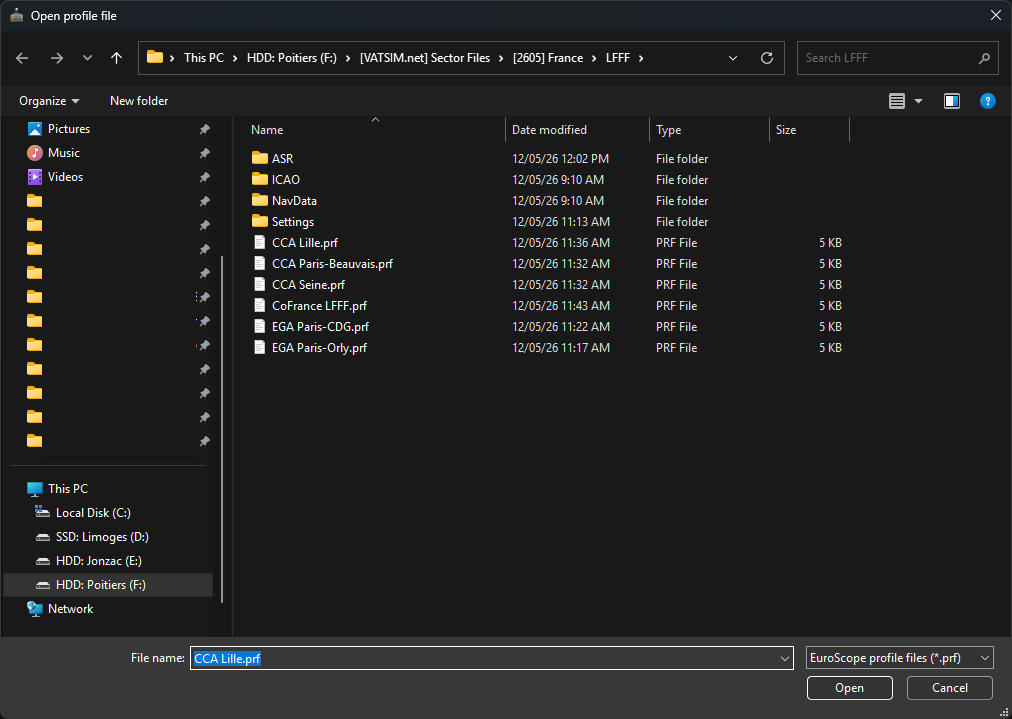Viewport: 1012px width, 719px height.
Task: Cancel the Open profile file dialog
Action: (x=949, y=688)
